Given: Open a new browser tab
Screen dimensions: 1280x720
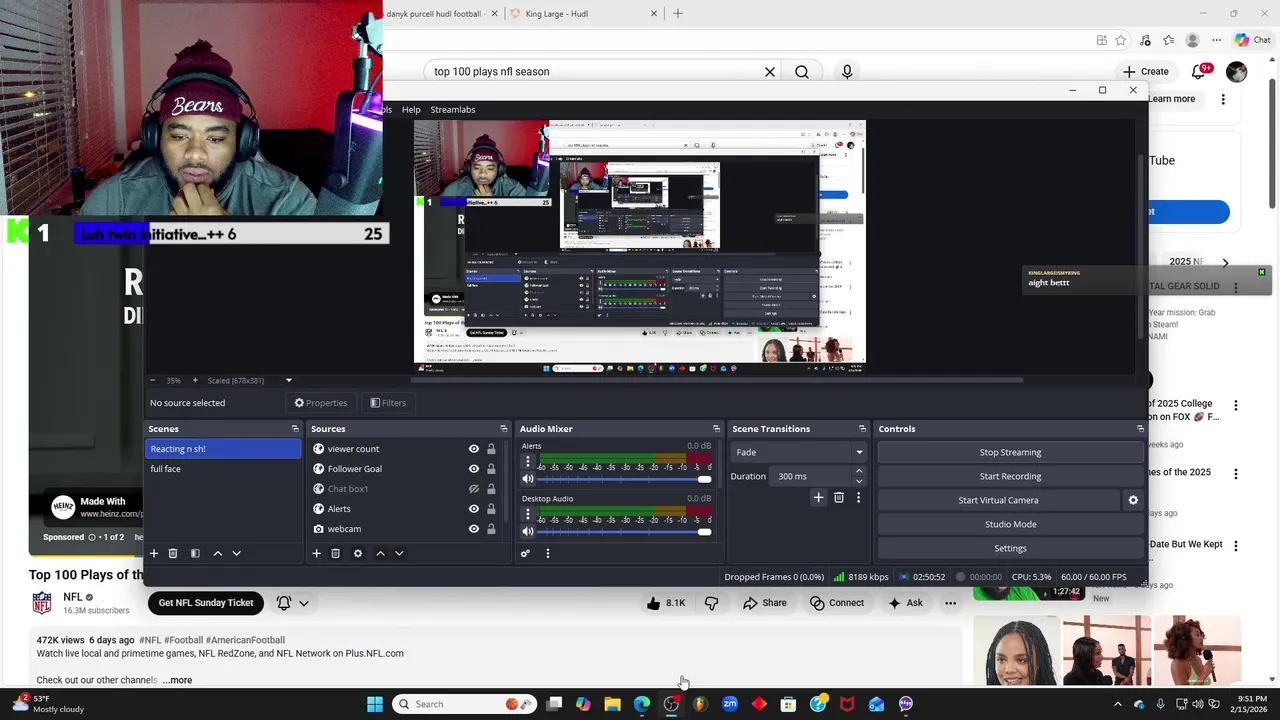Looking at the screenshot, I should (678, 14).
